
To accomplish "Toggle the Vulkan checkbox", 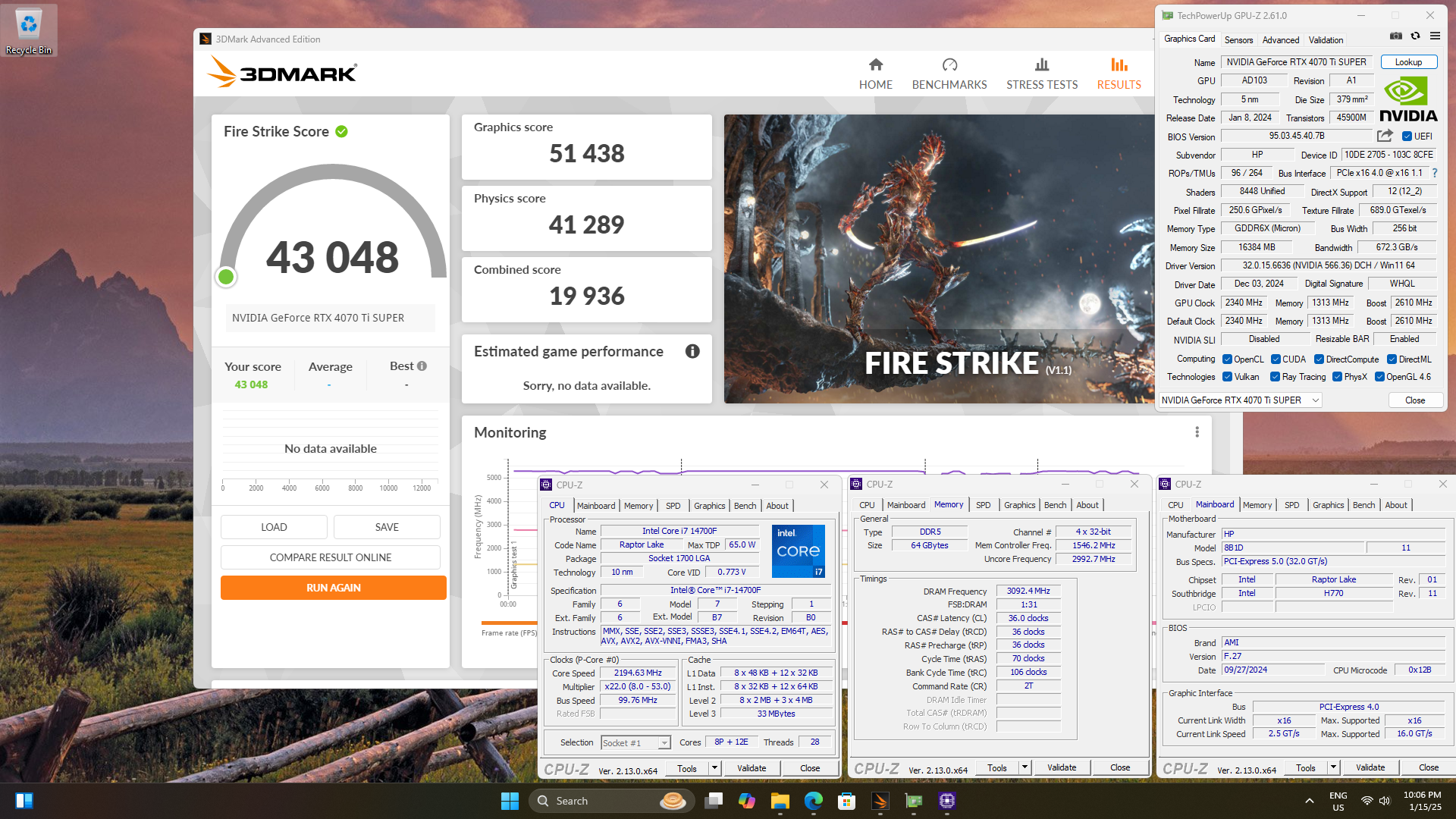I will tap(1227, 377).
